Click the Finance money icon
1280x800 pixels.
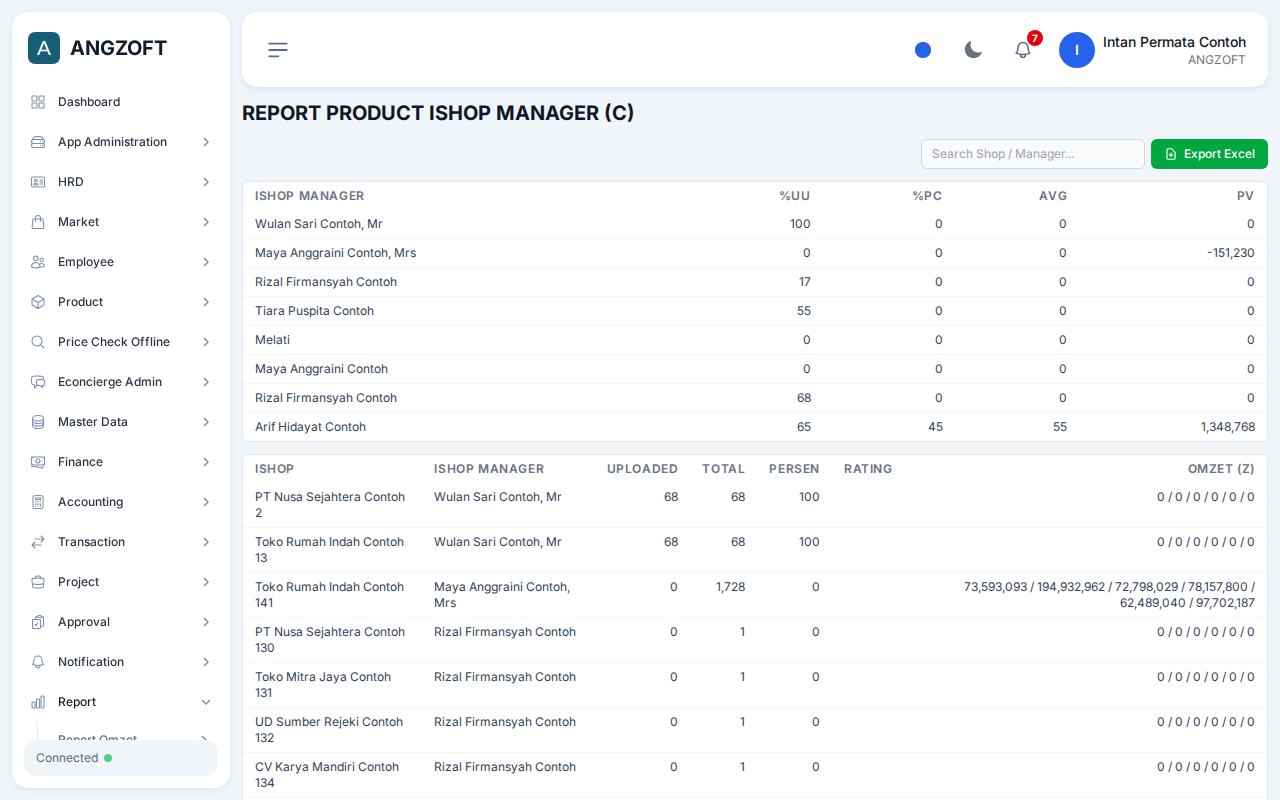click(x=38, y=462)
